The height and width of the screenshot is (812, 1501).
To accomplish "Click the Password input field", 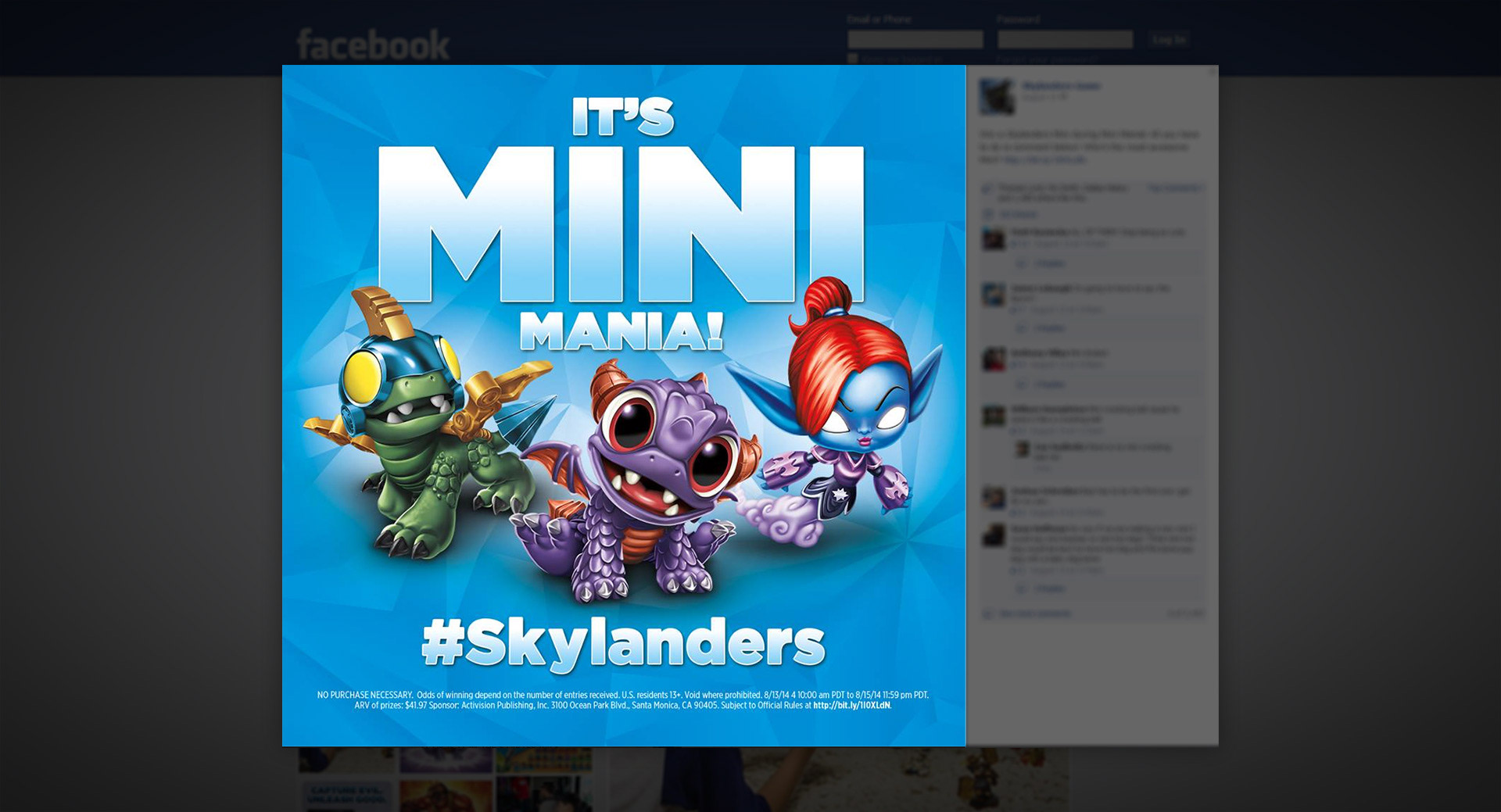I will click(1065, 39).
